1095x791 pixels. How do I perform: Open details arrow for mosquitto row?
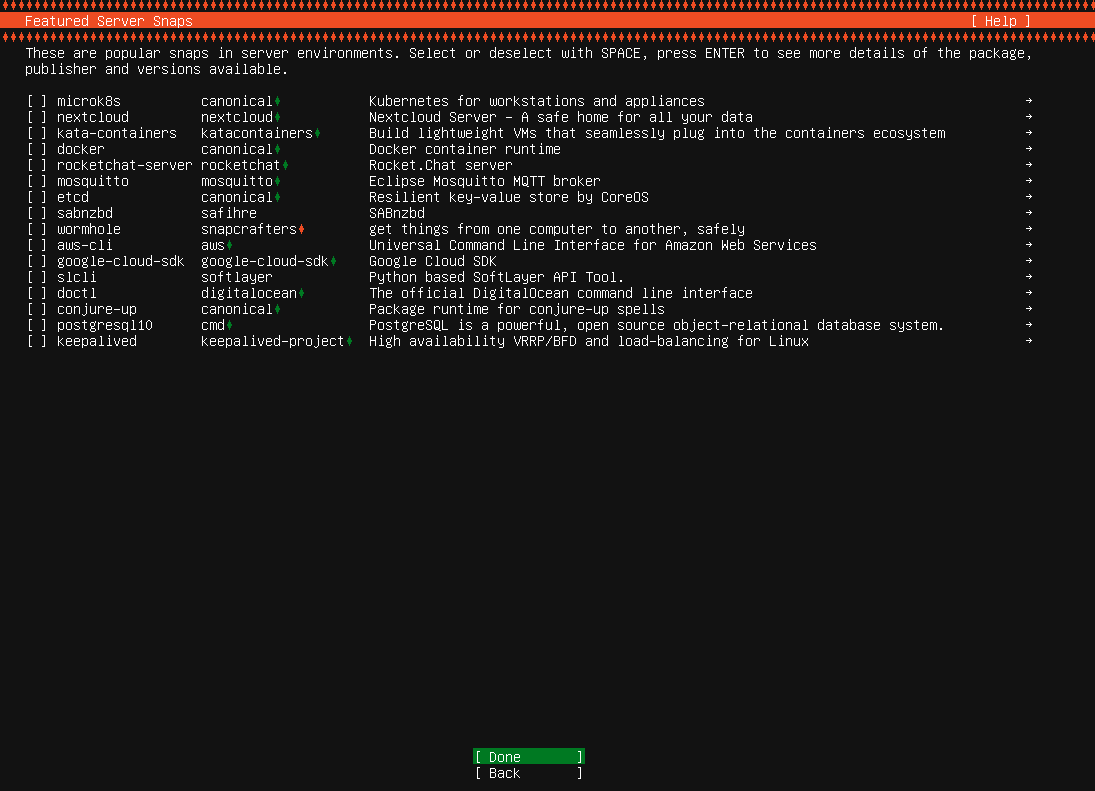1029,181
